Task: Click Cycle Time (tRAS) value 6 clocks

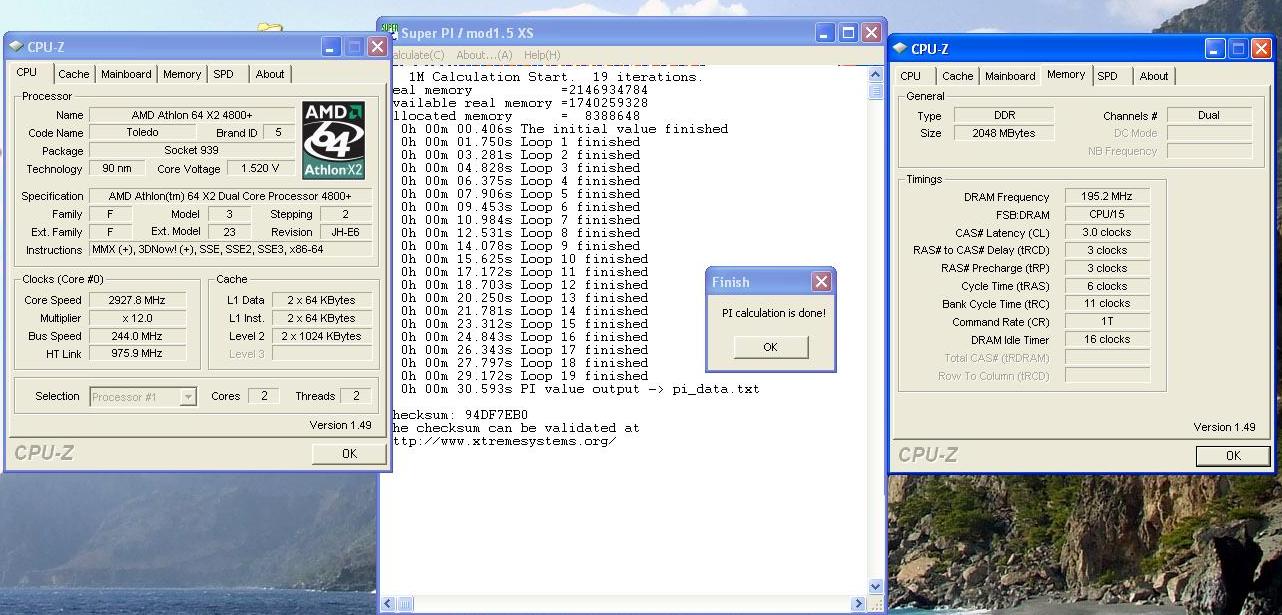Action: [x=1107, y=286]
